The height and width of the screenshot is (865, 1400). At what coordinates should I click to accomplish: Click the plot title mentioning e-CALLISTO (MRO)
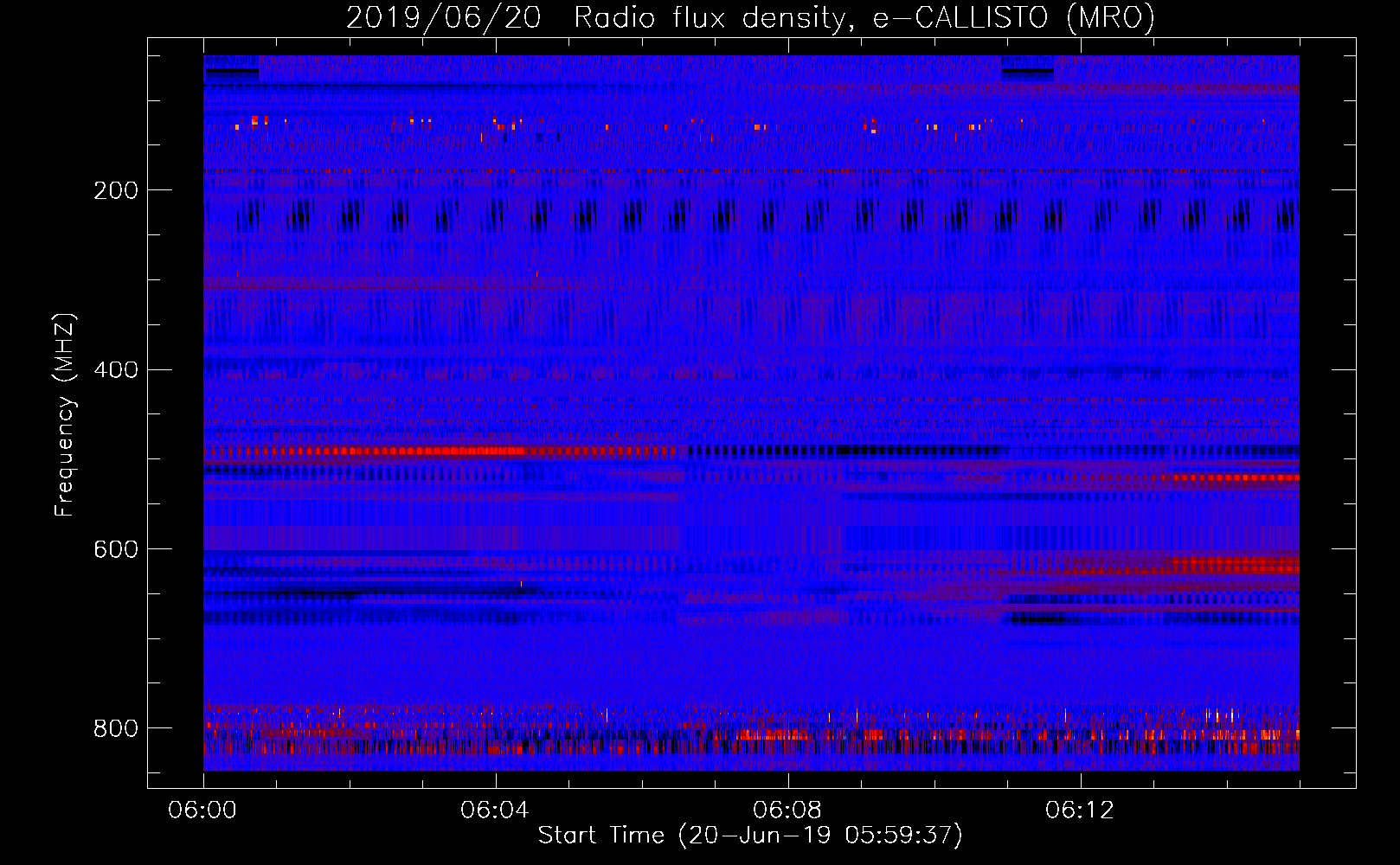coord(750,17)
